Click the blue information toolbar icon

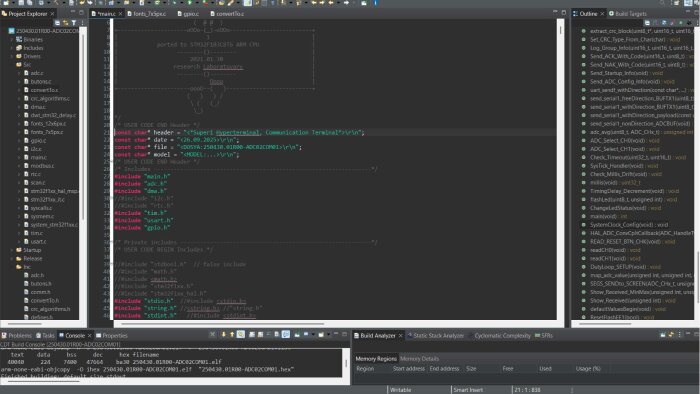(375, 3)
